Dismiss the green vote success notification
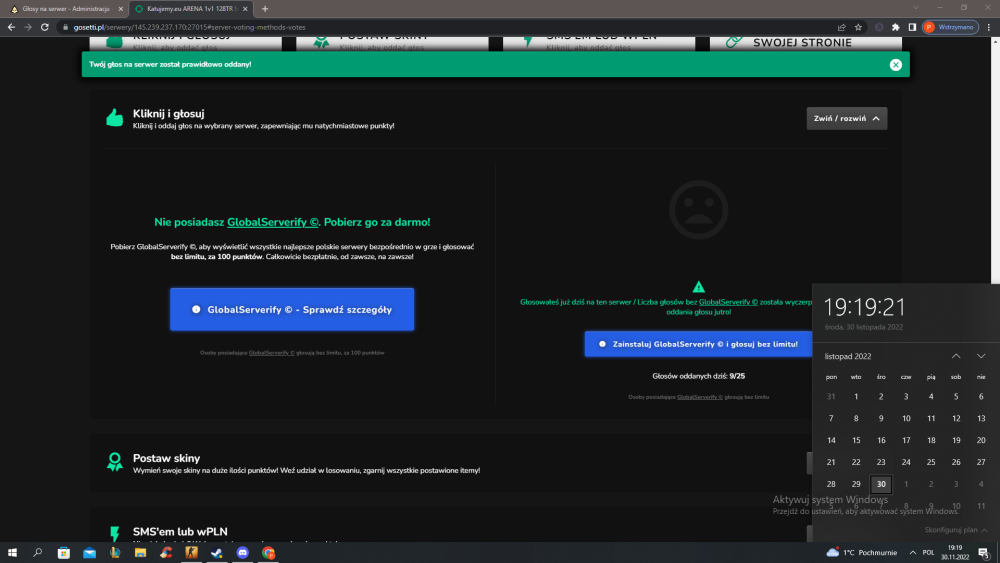Image resolution: width=1000 pixels, height=563 pixels. (x=895, y=64)
